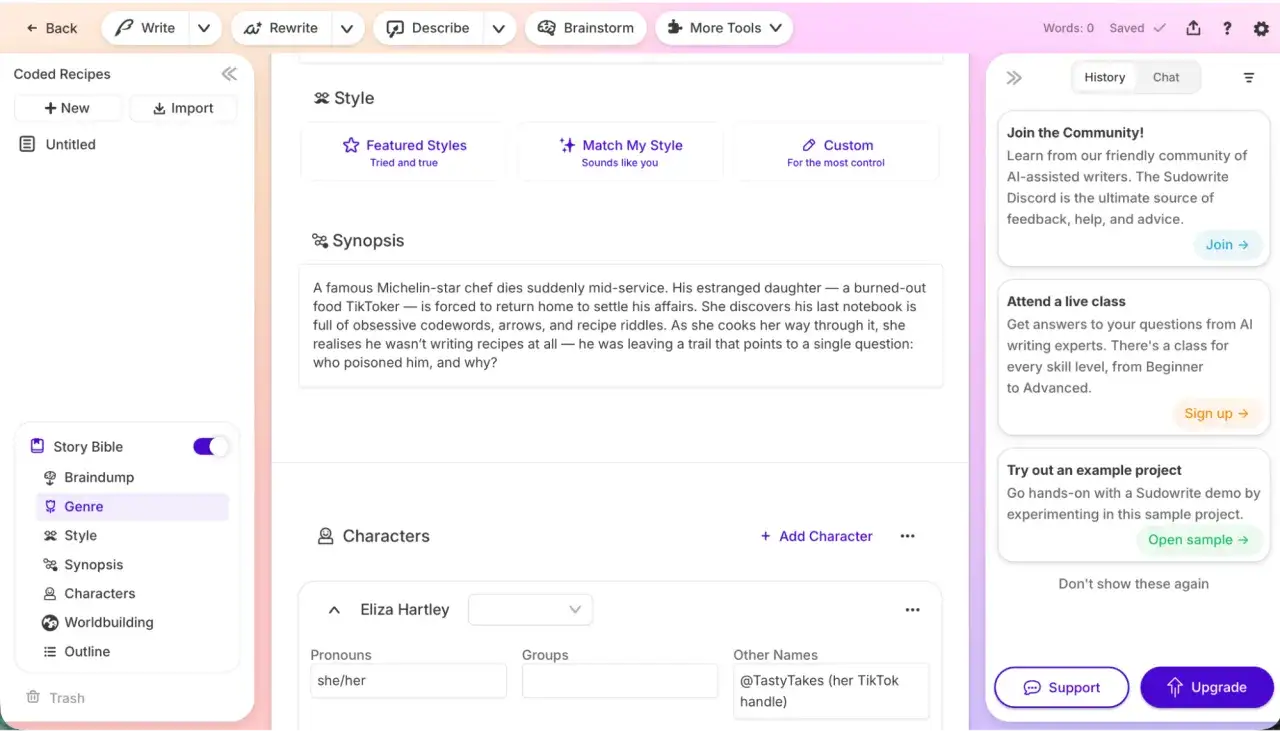Click into the Synopsis text box
Viewport: 1280px width, 731px height.
[x=621, y=325]
